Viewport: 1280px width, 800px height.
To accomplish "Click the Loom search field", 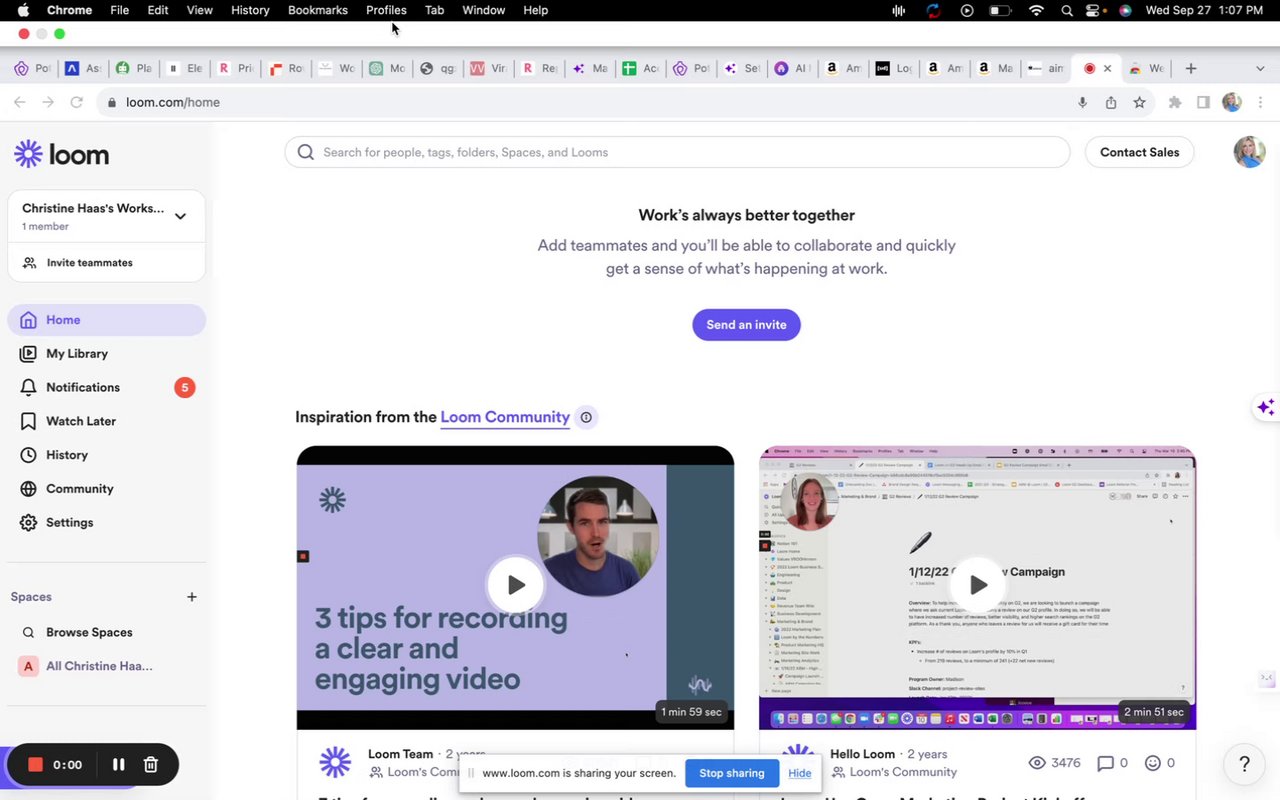I will coord(677,152).
